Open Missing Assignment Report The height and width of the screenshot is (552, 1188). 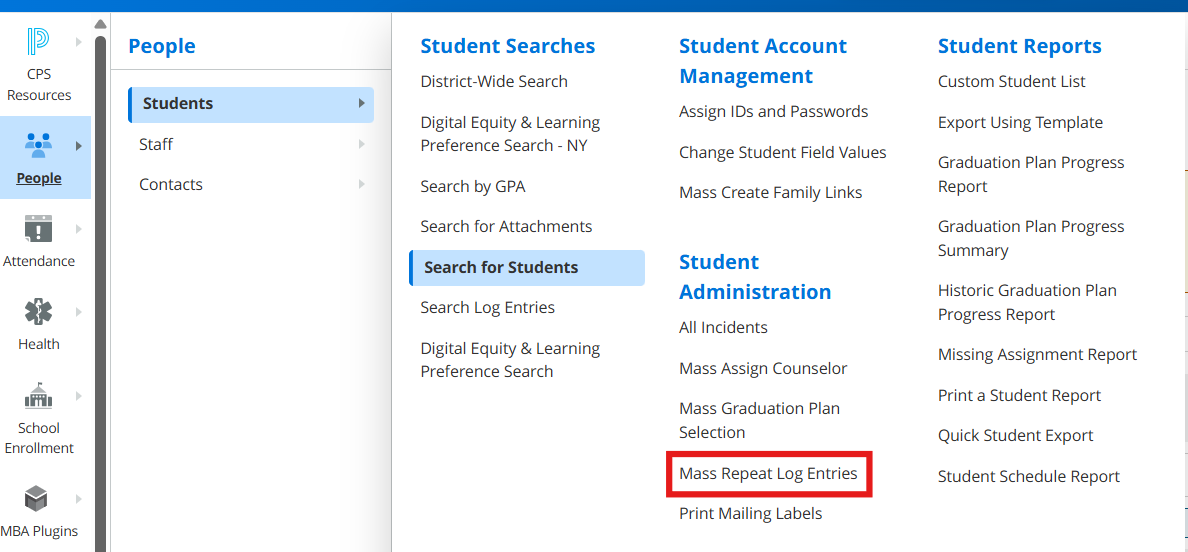tap(1037, 354)
